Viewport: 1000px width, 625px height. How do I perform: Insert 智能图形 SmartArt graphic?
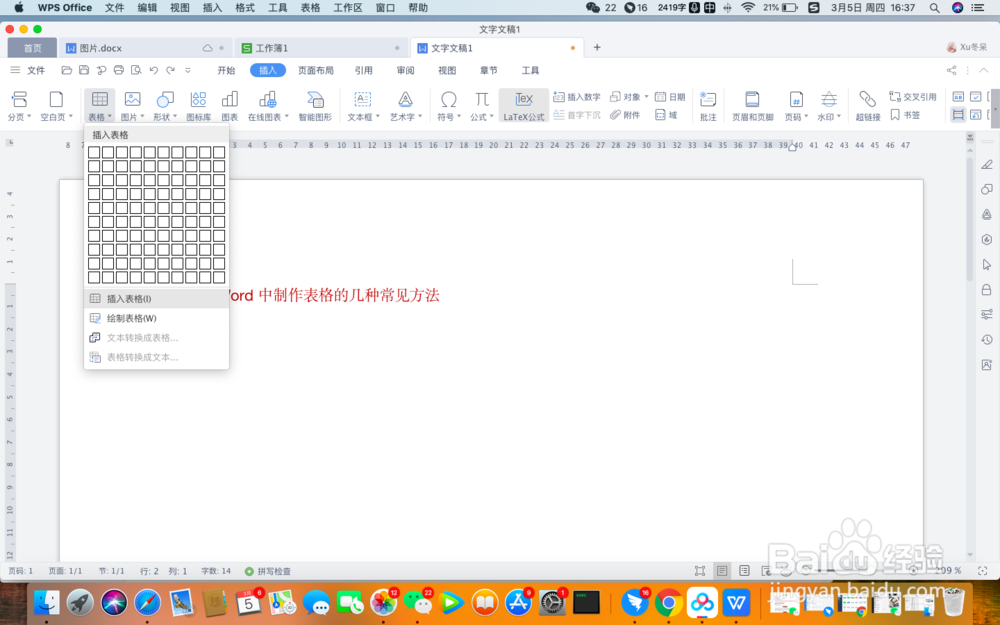pyautogui.click(x=314, y=104)
